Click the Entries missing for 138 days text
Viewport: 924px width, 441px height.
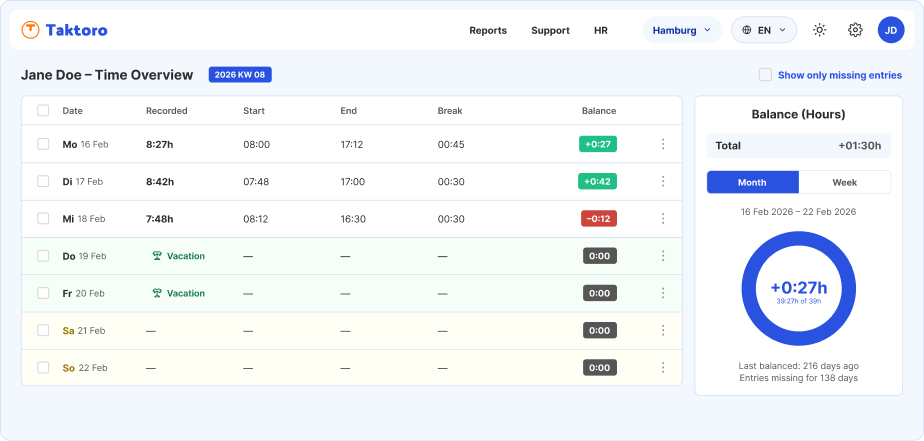pyautogui.click(x=798, y=378)
